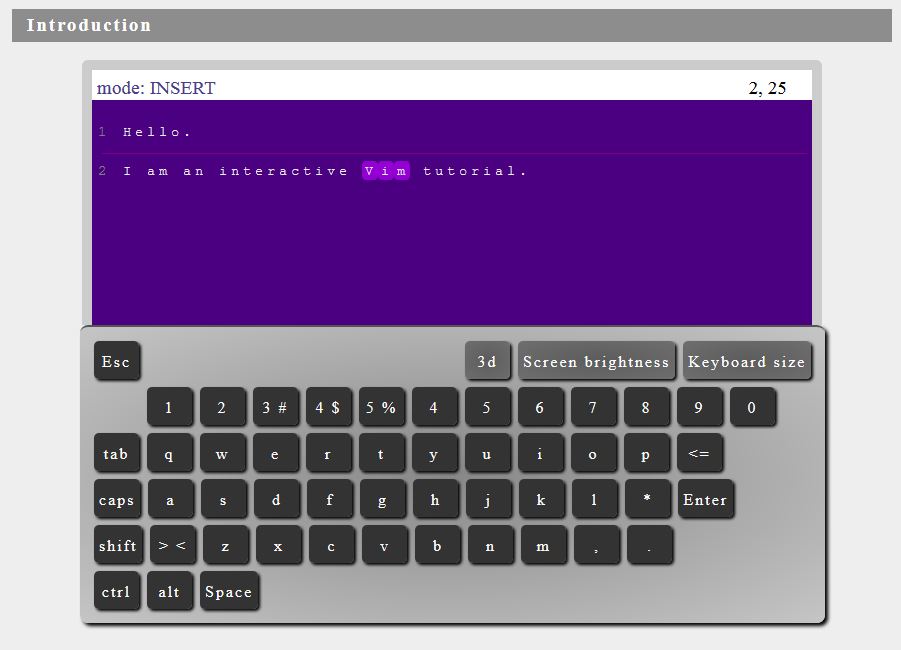Click the q key
901x650 pixels.
coord(170,453)
